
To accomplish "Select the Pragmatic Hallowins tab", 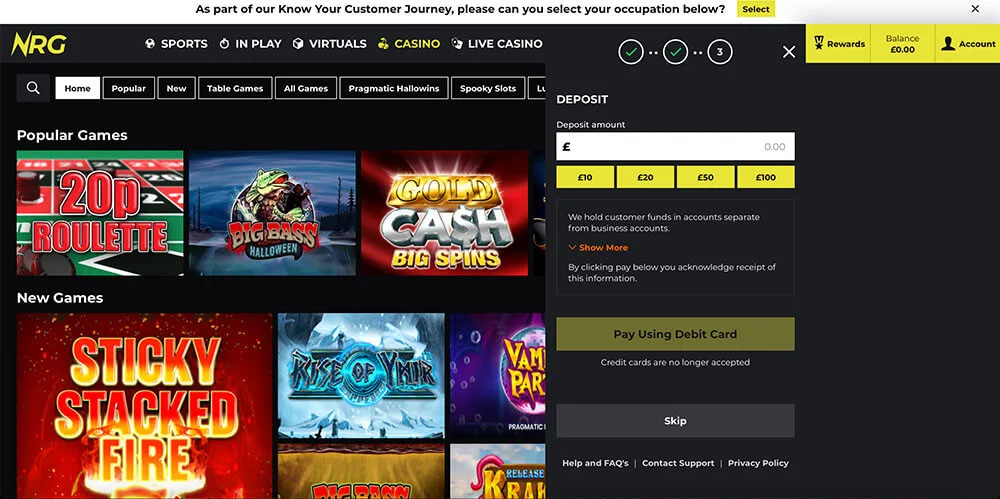I will coord(394,88).
